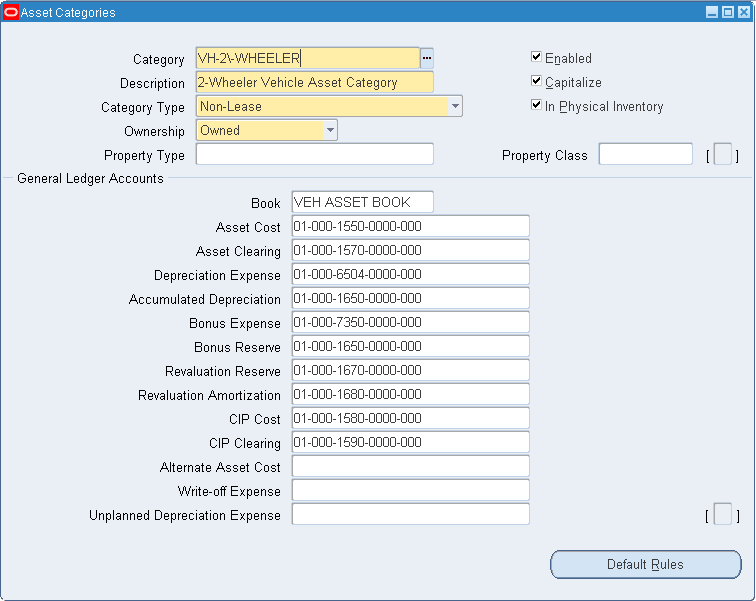
Task: Toggle the Capitalize checkbox
Action: [537, 82]
